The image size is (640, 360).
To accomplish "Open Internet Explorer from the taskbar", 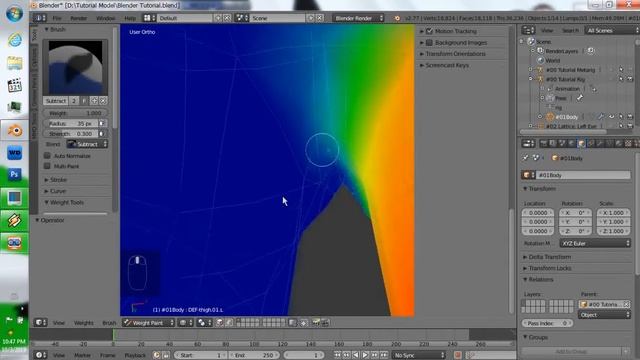I will click(14, 40).
